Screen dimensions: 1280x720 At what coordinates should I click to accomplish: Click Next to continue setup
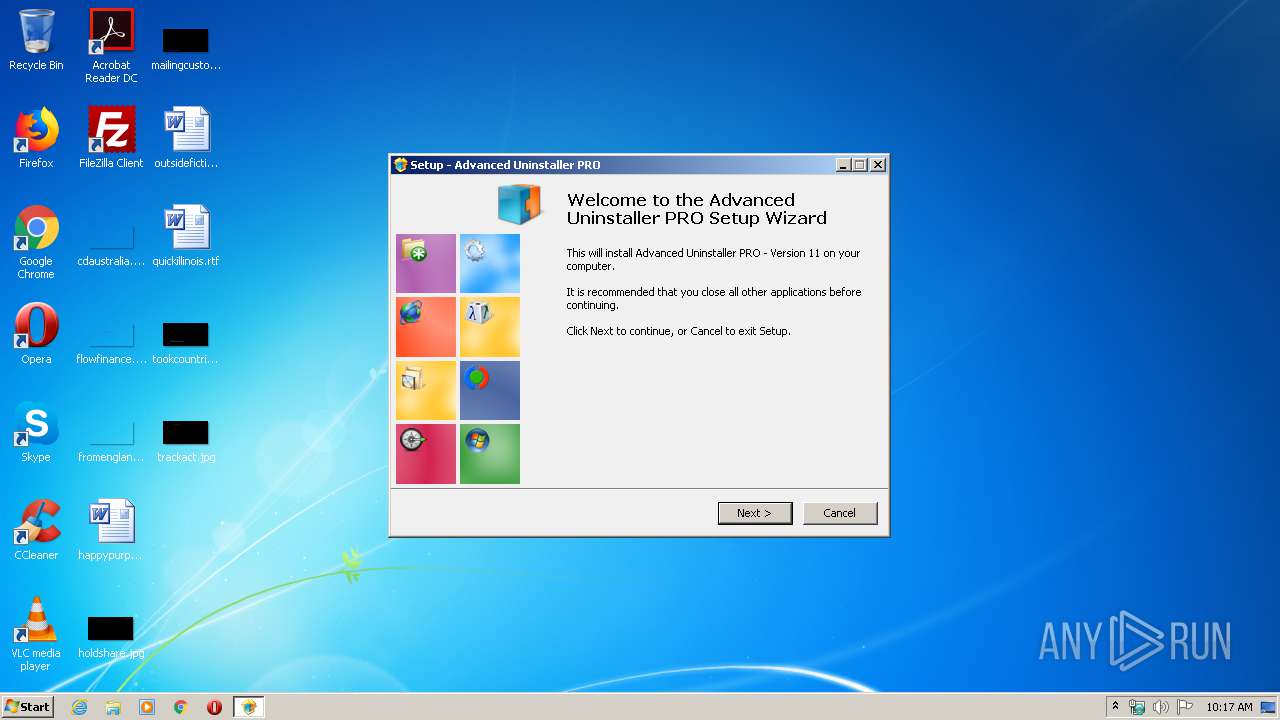click(755, 513)
